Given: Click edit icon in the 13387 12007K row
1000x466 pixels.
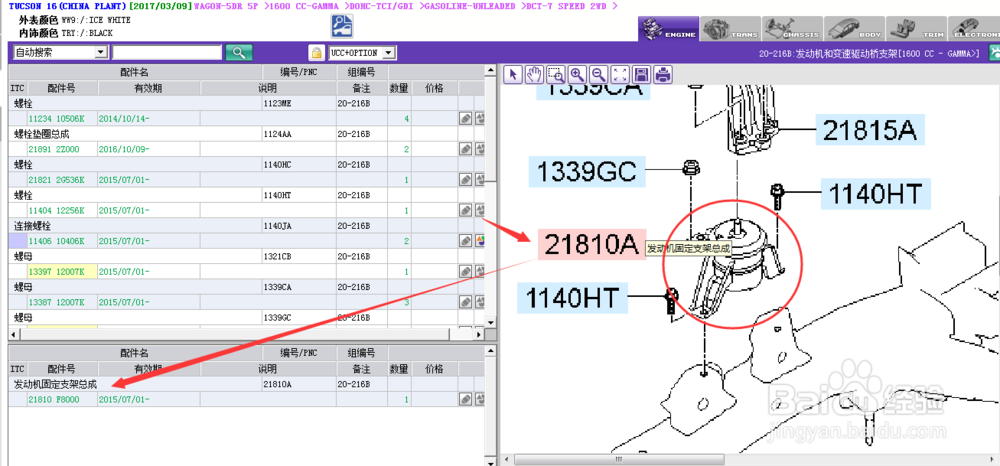Looking at the screenshot, I should pos(466,302).
